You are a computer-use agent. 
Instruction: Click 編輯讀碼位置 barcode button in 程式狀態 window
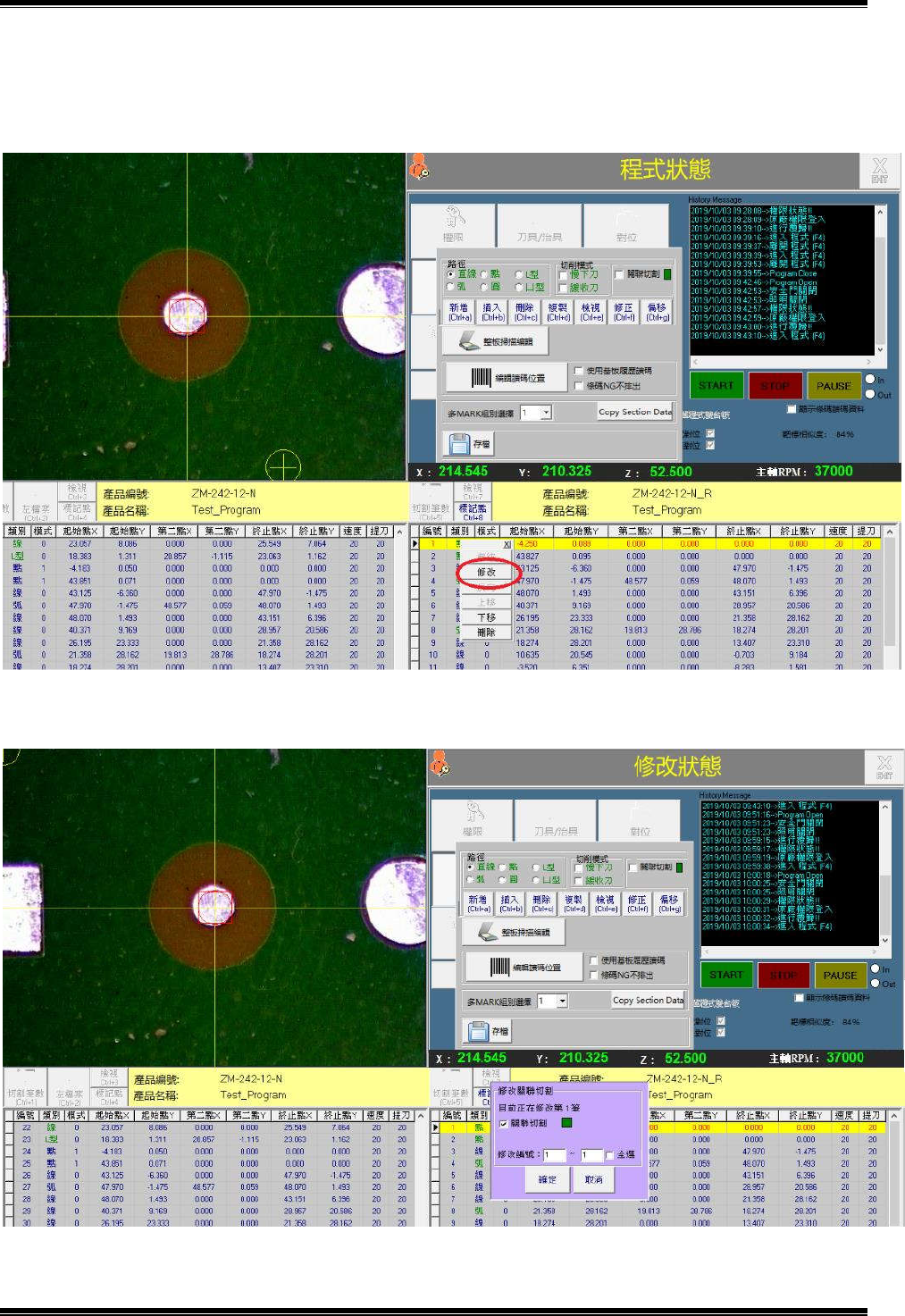(x=507, y=378)
